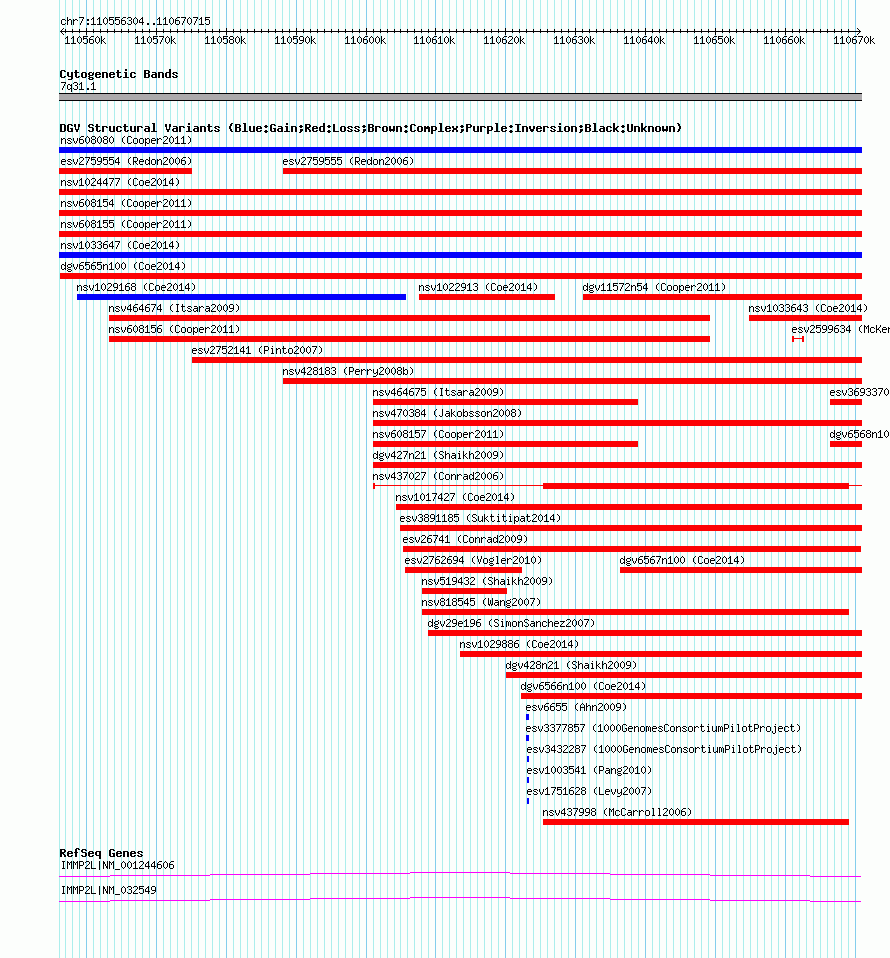Click the blue nsv1029168 gain bar
Viewport: 890px width, 958px height.
pyautogui.click(x=241, y=297)
